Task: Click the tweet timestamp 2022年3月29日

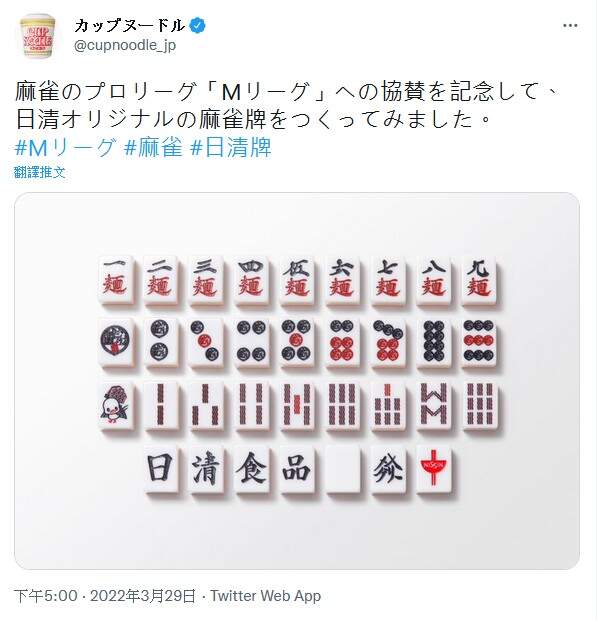Action: 143,596
